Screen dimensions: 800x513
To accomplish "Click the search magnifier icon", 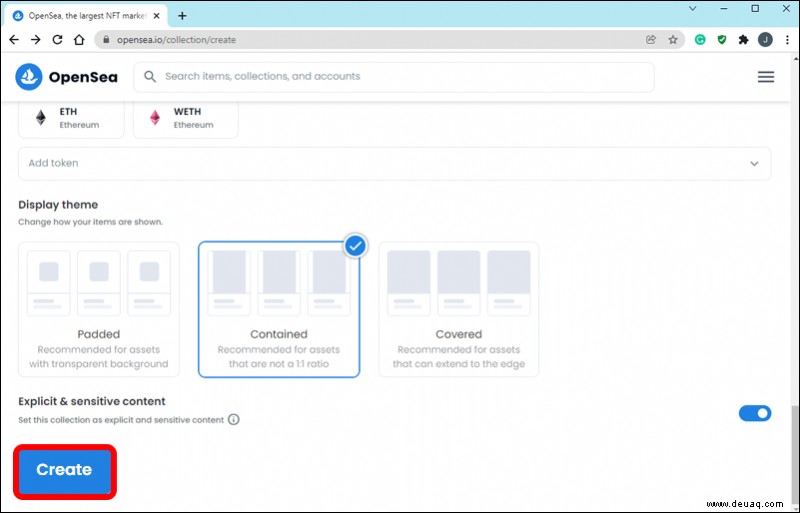I will (x=149, y=77).
